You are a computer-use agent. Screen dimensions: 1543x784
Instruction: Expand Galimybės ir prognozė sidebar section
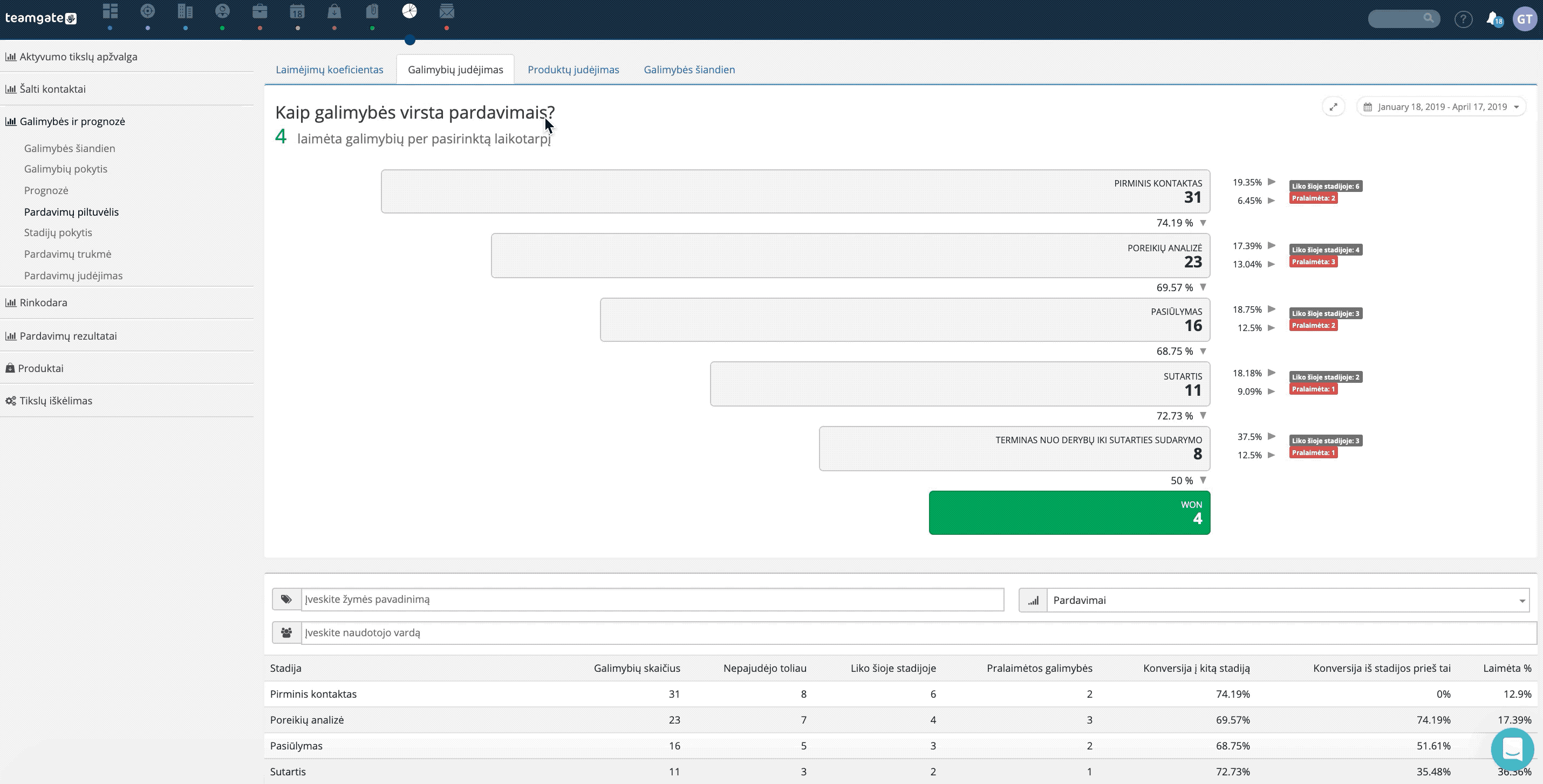click(x=72, y=121)
